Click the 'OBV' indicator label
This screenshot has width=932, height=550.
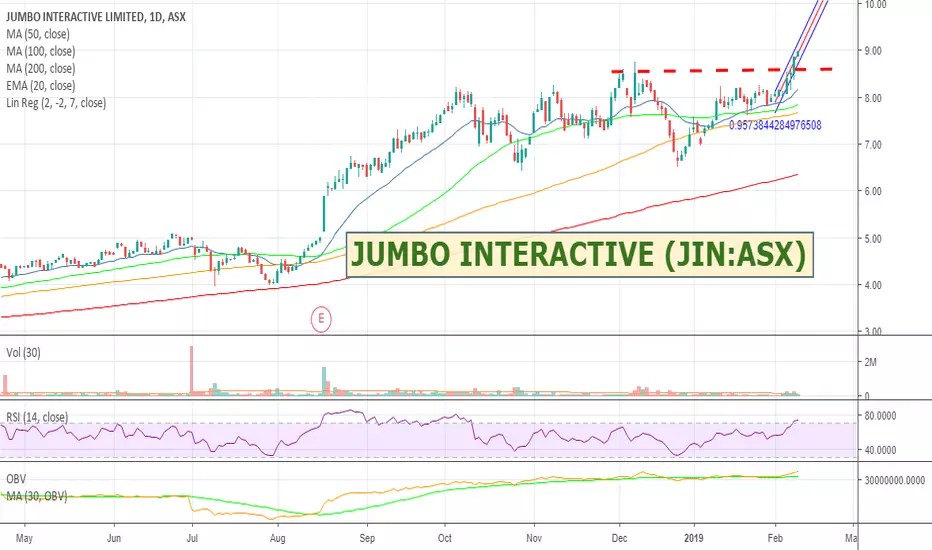(x=16, y=479)
